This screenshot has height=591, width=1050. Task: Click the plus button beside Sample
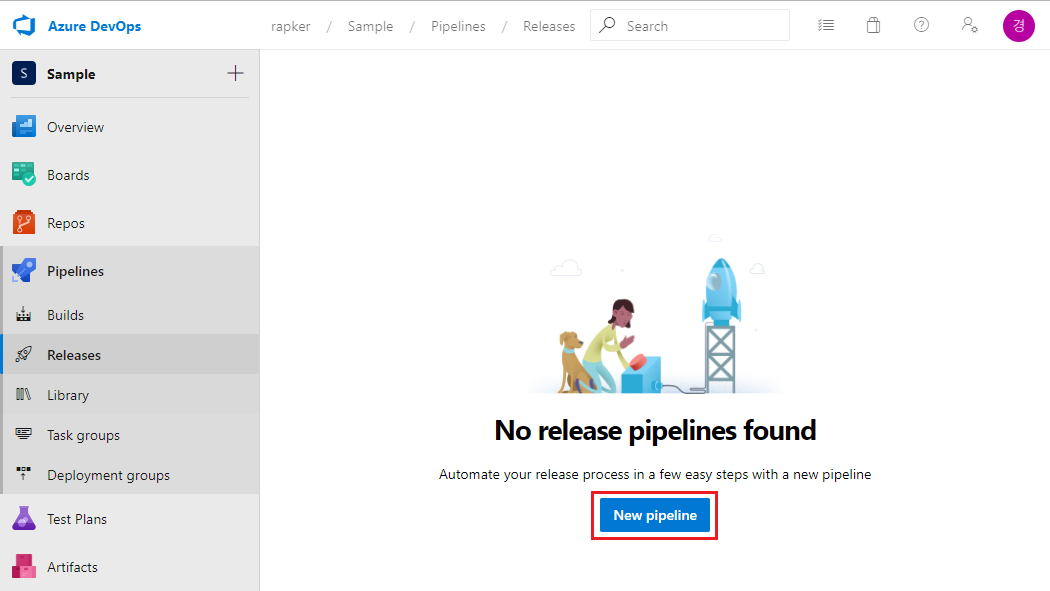click(235, 73)
